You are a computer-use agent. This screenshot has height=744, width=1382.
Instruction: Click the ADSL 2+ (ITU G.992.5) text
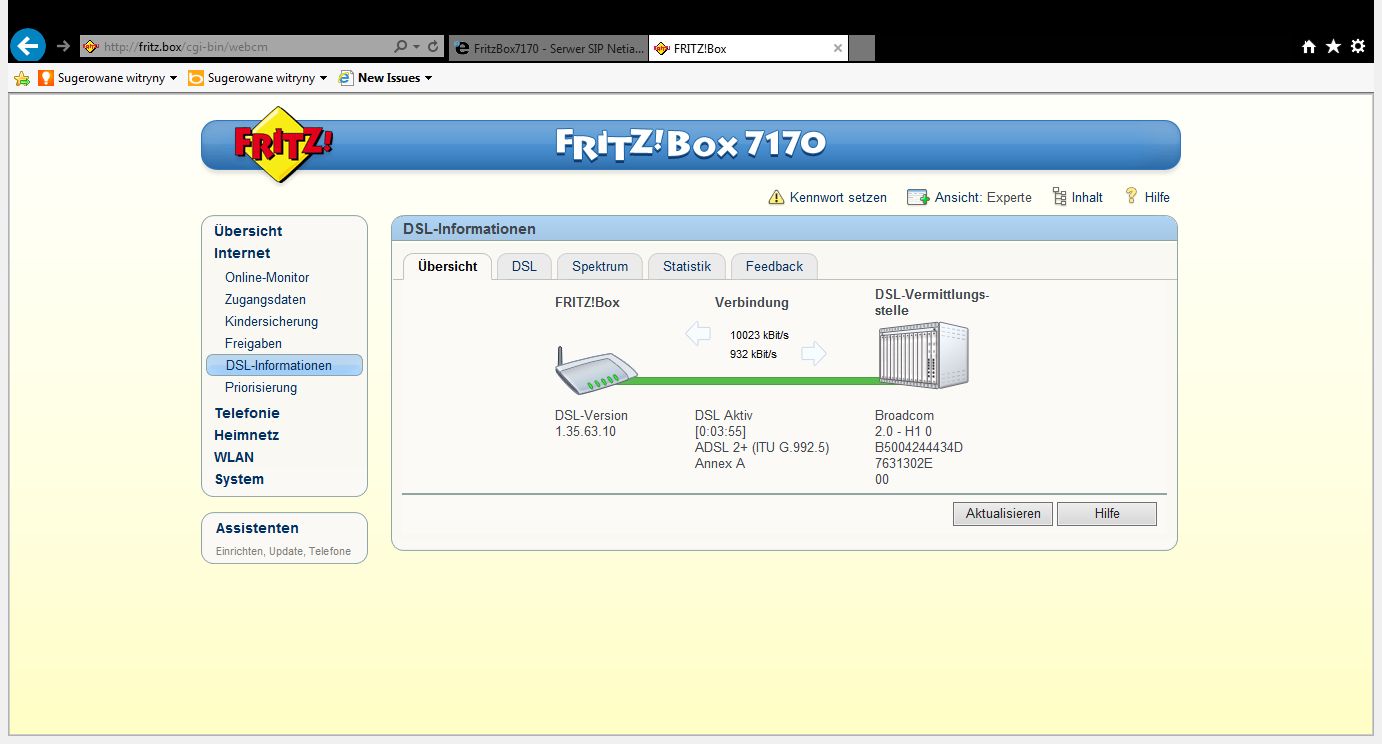pyautogui.click(x=762, y=447)
